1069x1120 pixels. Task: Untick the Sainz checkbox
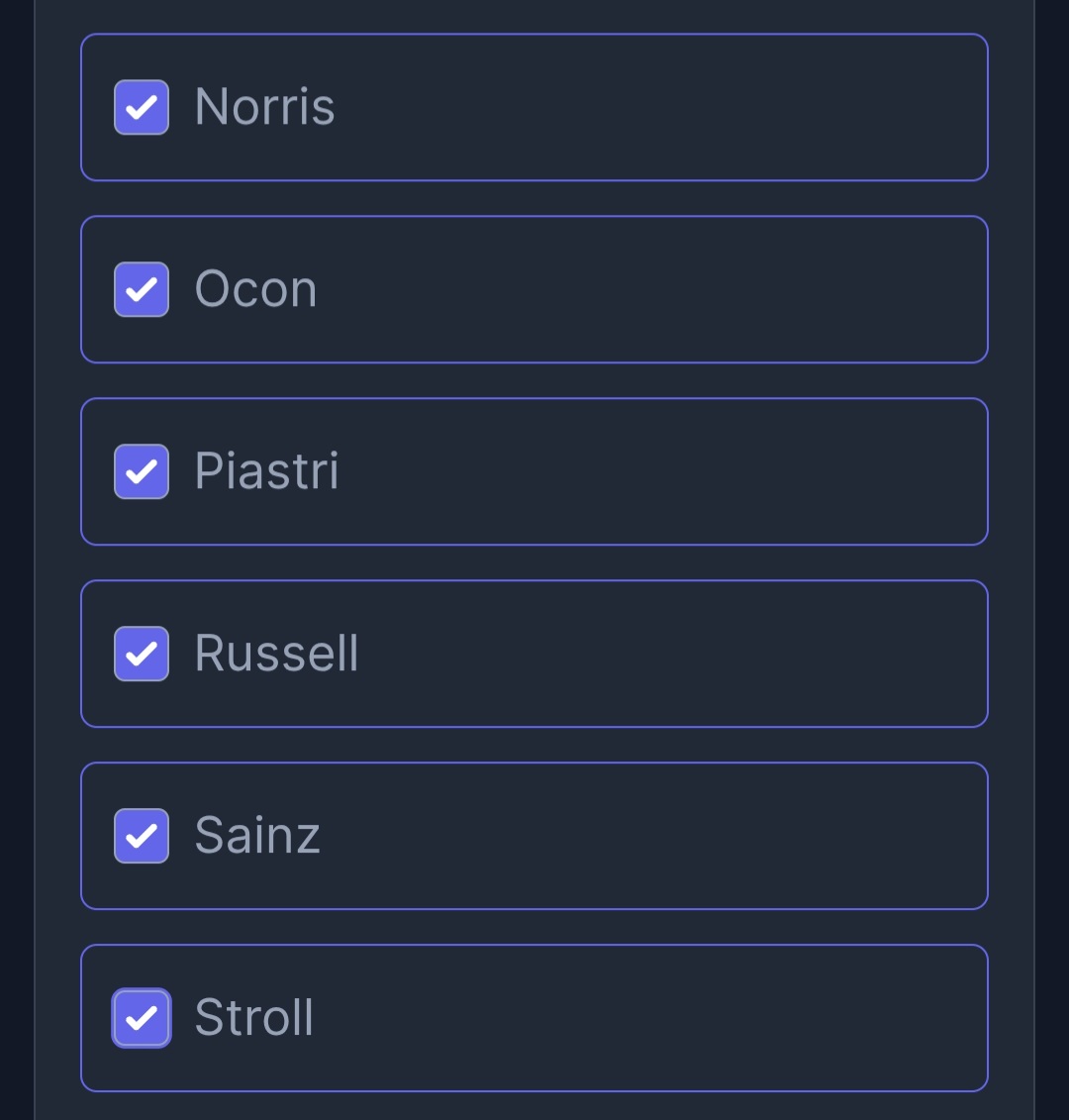pyautogui.click(x=142, y=836)
